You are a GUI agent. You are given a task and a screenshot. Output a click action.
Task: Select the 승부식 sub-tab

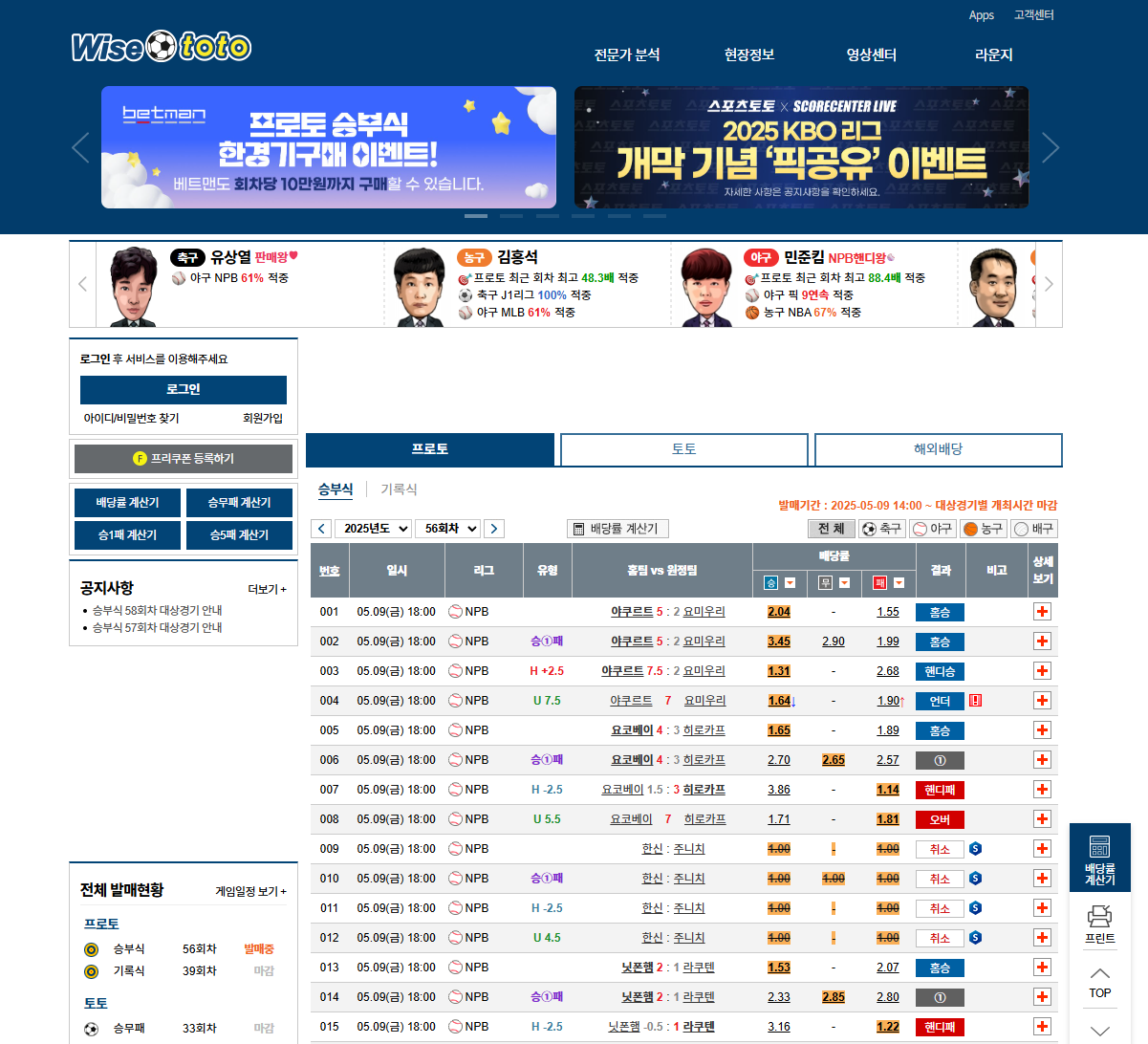click(x=336, y=489)
